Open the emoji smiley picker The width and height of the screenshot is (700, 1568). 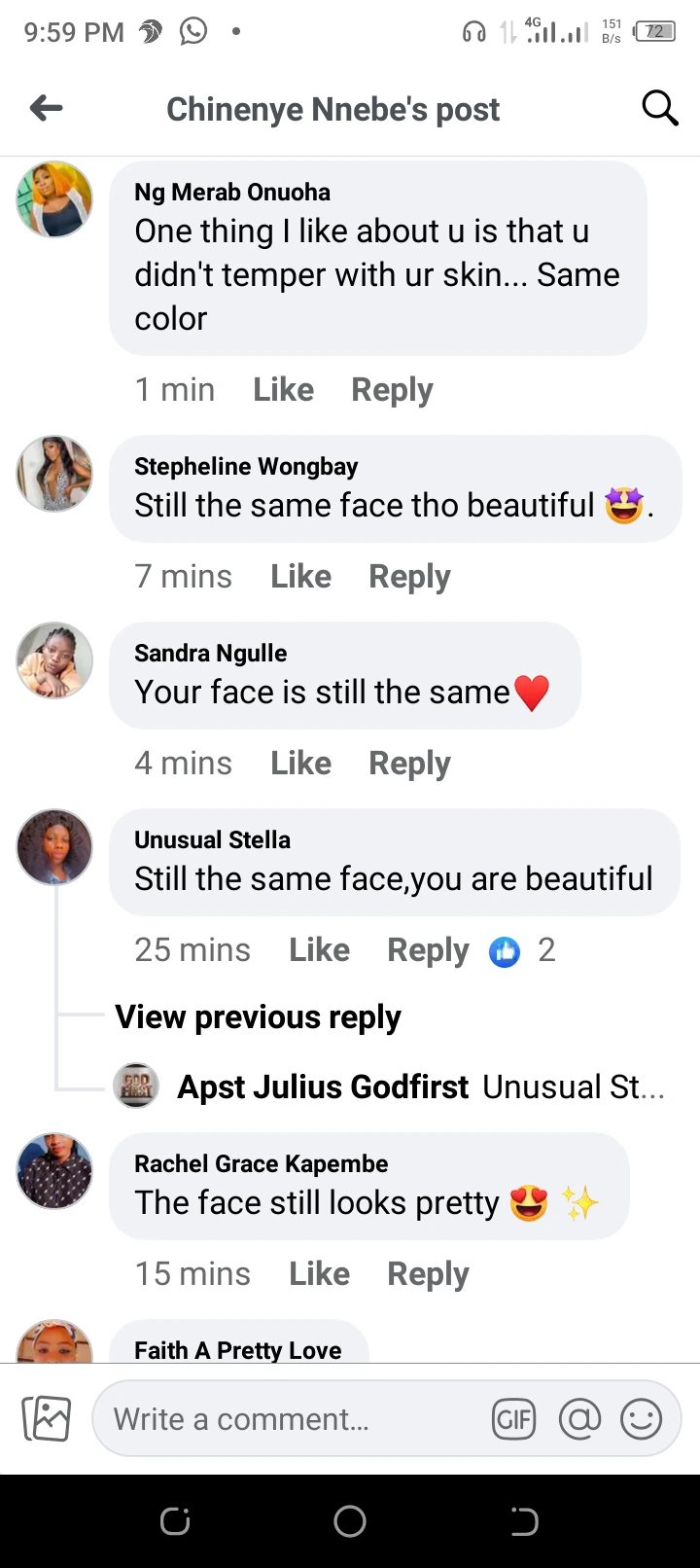coord(642,1419)
